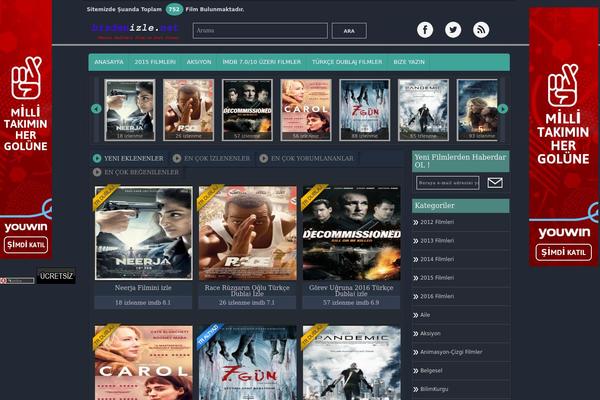
Task: Click the carousel left arrow
Action: 96,109
